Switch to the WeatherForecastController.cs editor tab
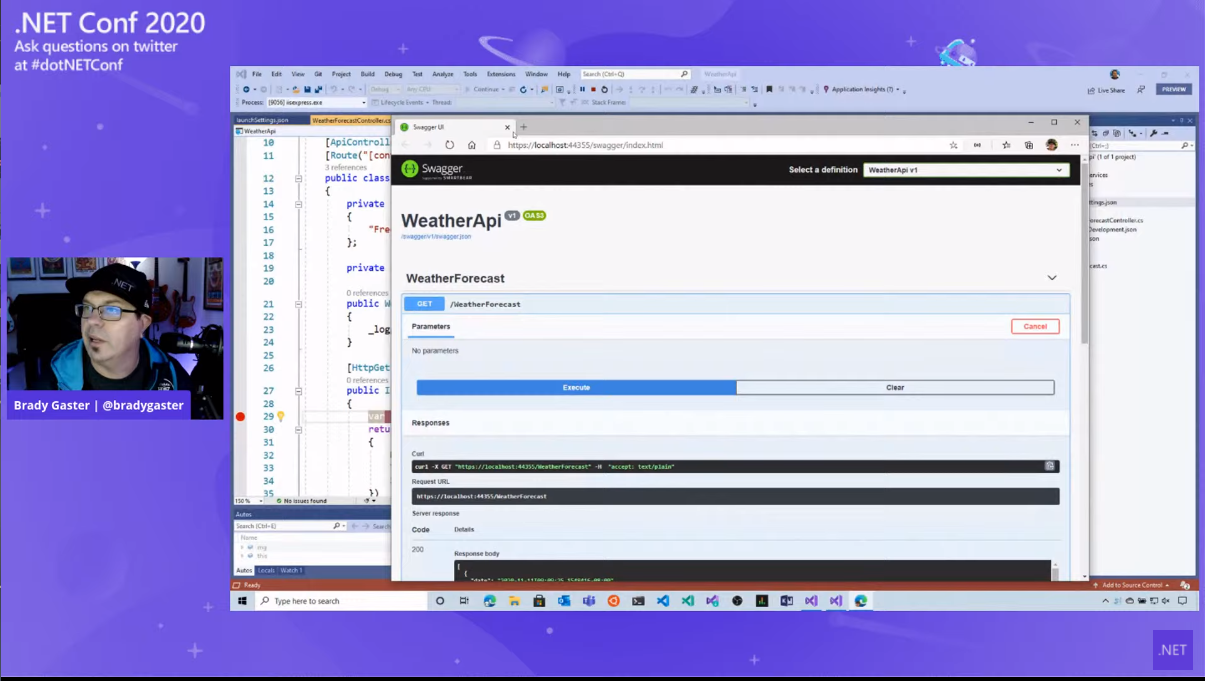Screen dimensions: 1205x681 (x=351, y=120)
